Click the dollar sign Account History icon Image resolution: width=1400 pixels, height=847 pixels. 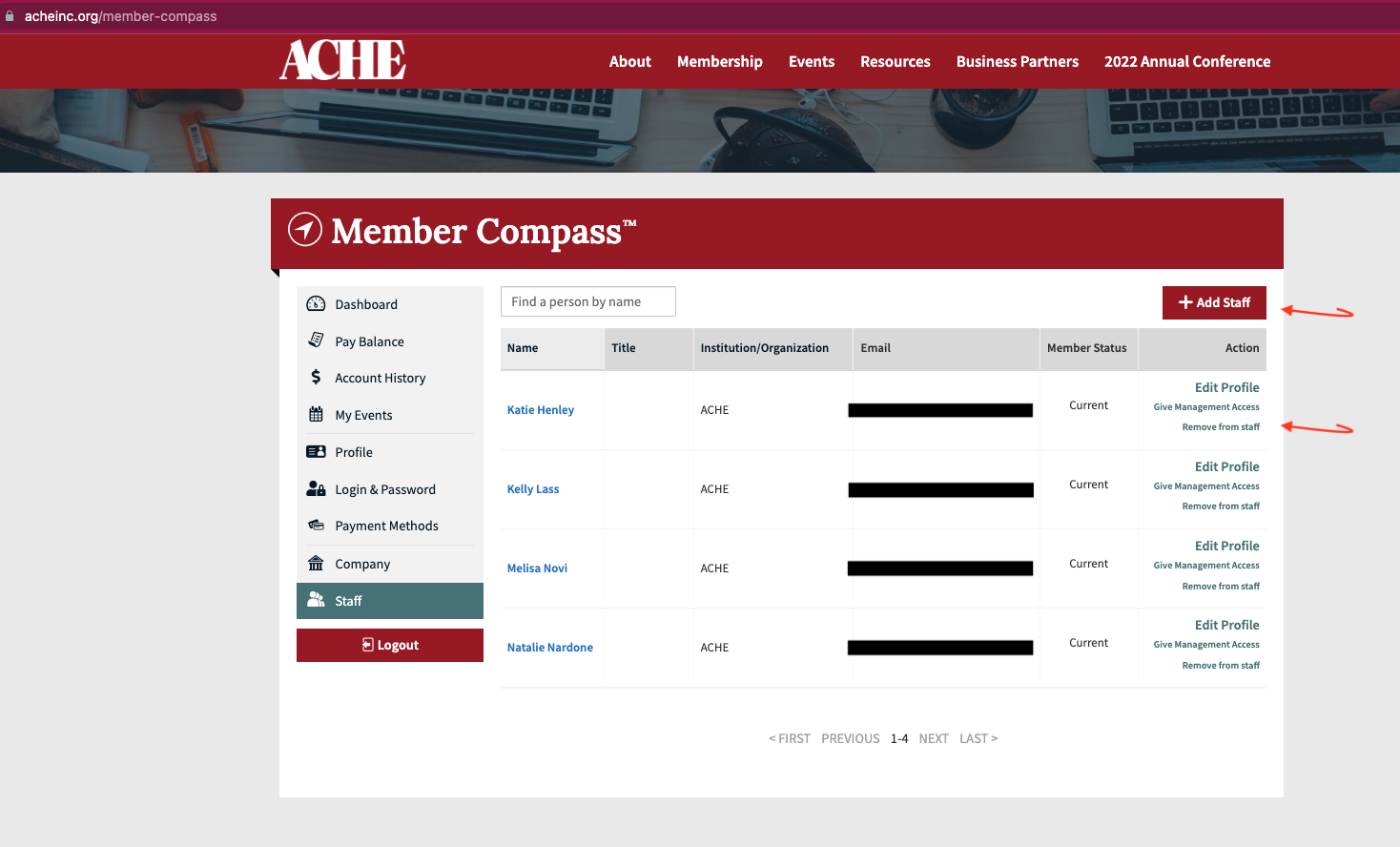(316, 378)
